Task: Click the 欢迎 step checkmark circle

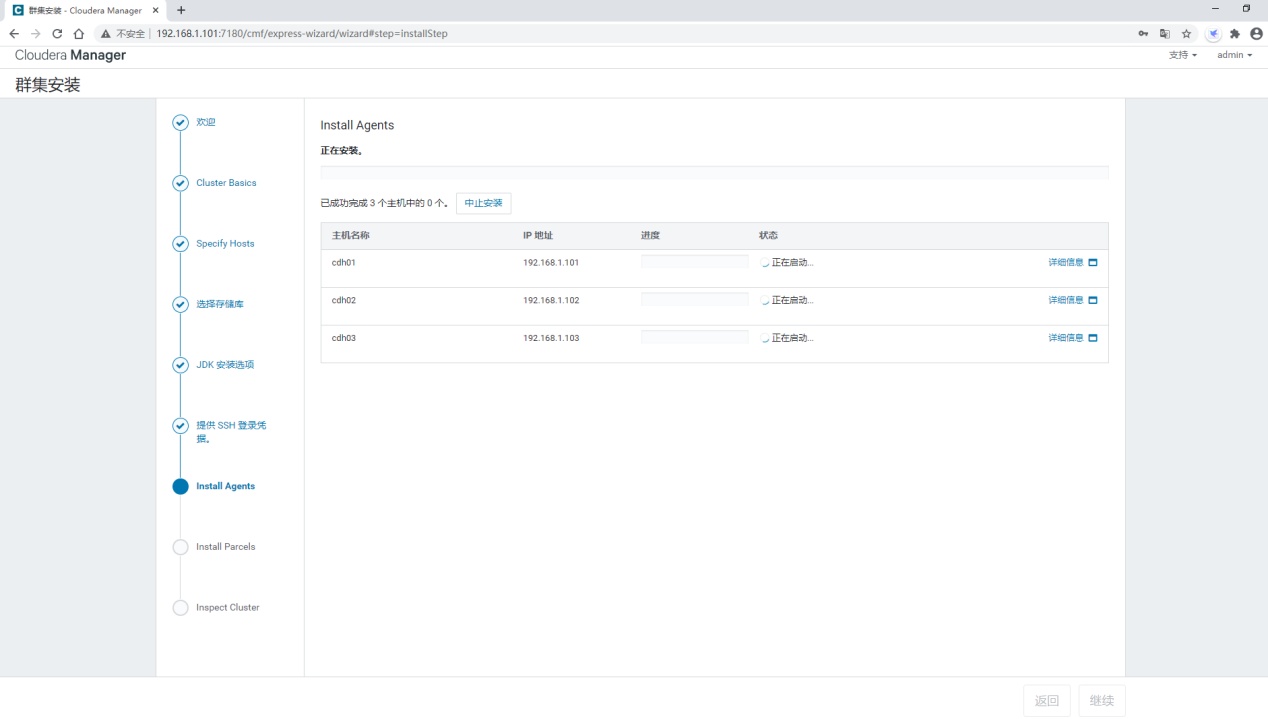Action: pos(180,122)
